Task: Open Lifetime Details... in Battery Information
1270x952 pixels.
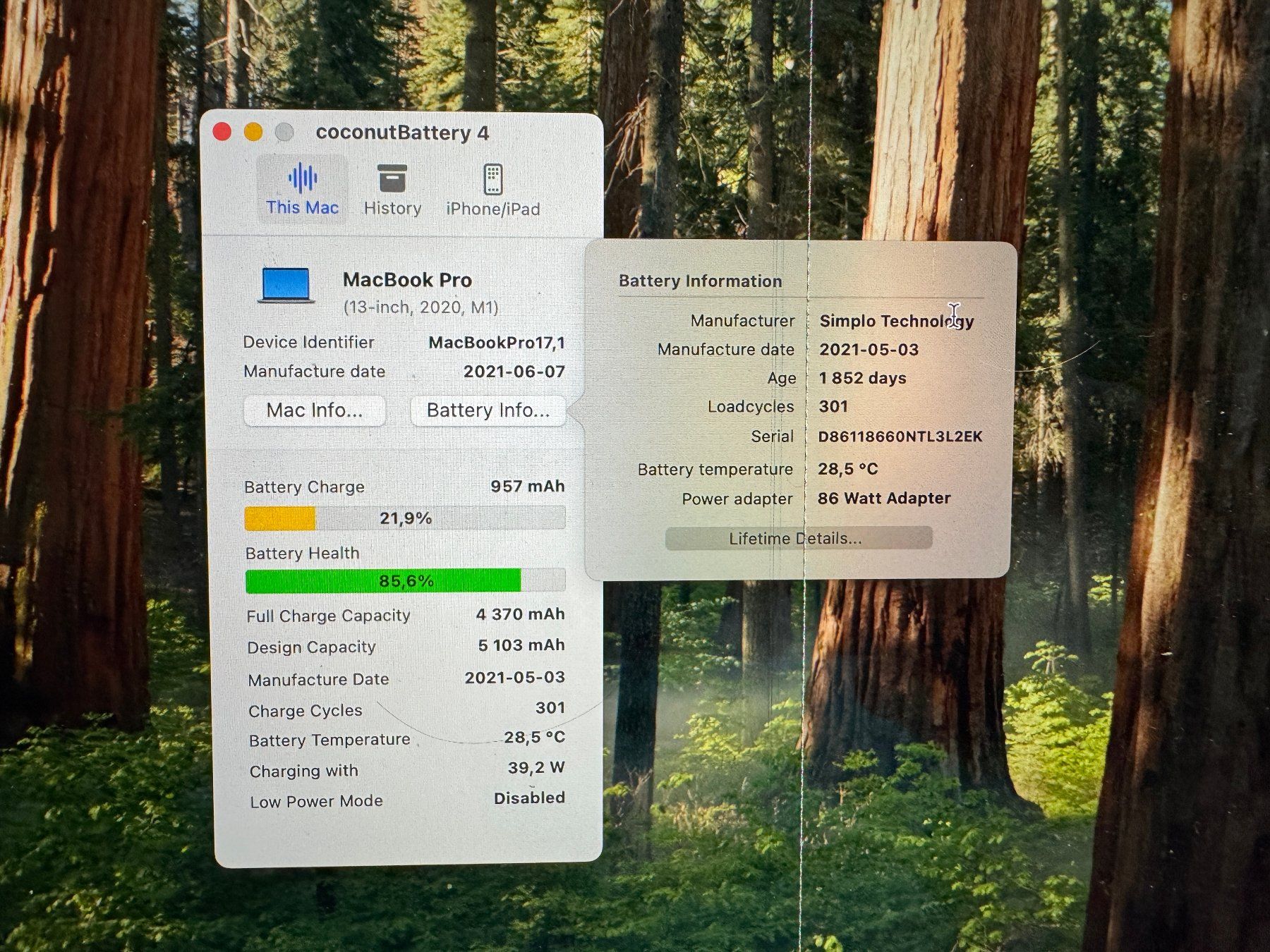Action: [798, 539]
